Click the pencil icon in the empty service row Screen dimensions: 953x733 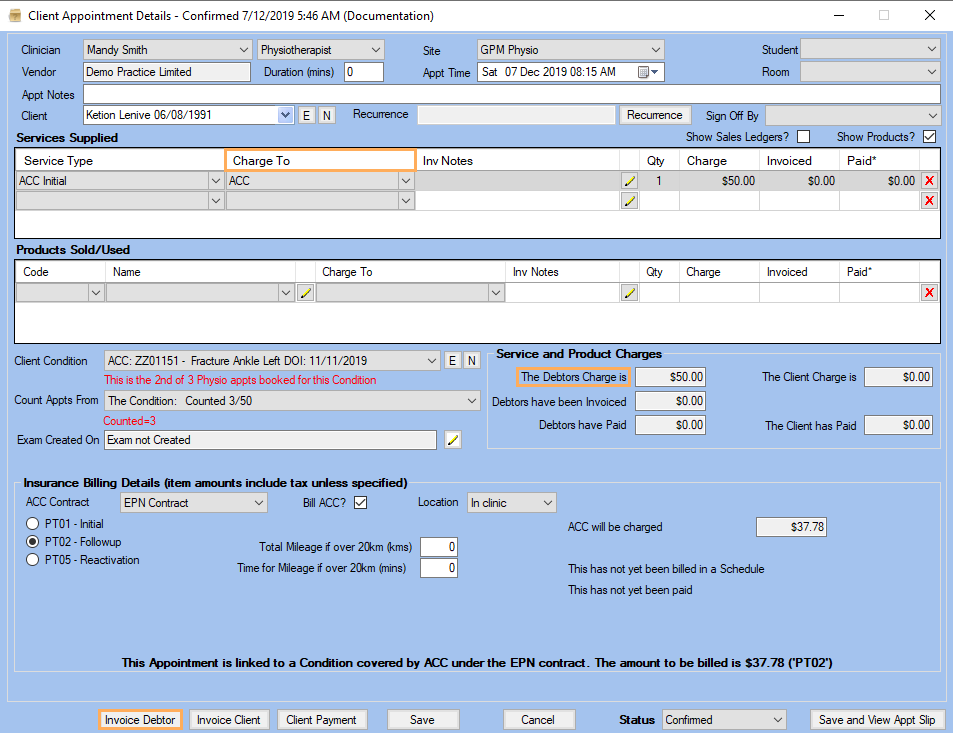pyautogui.click(x=629, y=201)
